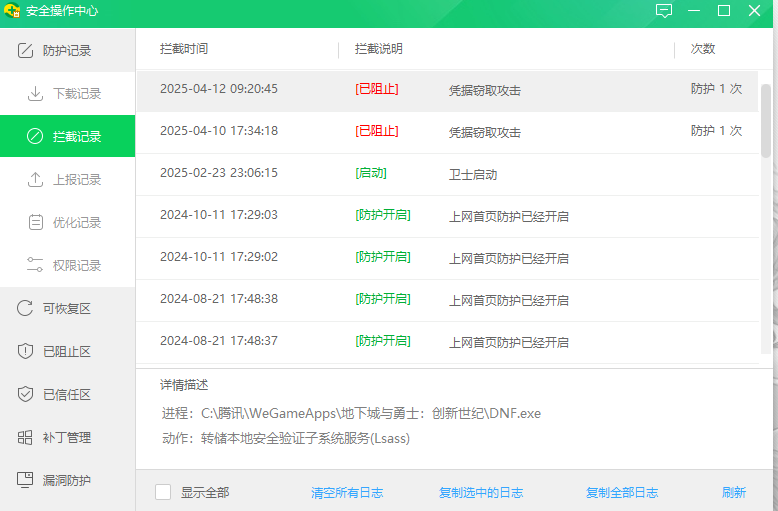This screenshot has height=511, width=778.
Task: Click the 可恢复区 refresh icon
Action: point(26,308)
